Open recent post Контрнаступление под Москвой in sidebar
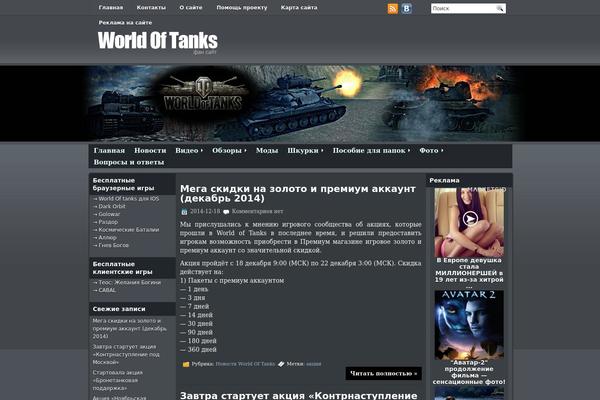This screenshot has height=400, width=600. pyautogui.click(x=126, y=354)
